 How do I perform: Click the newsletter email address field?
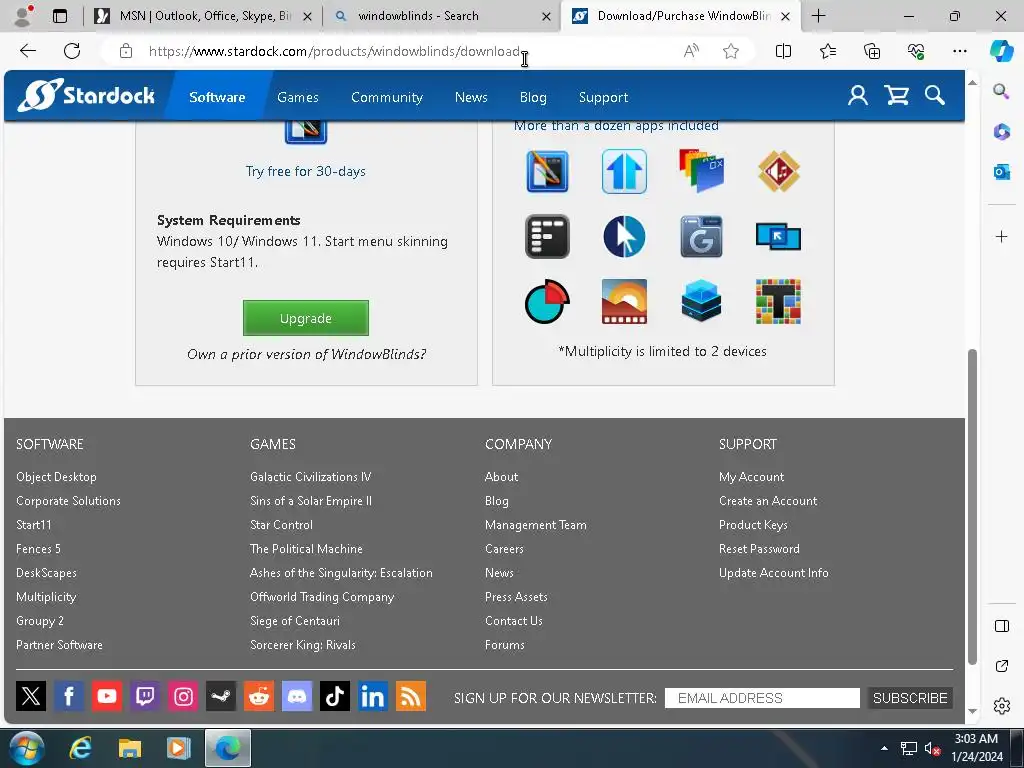[x=762, y=697]
